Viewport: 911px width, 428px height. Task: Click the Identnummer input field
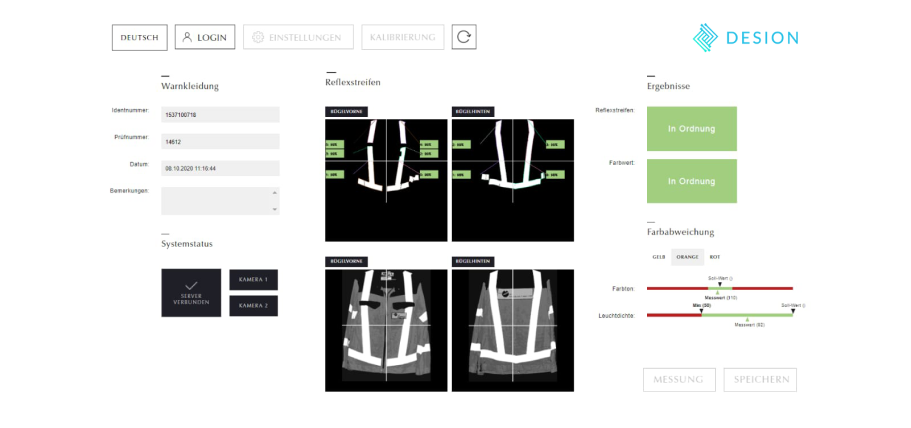coord(220,115)
